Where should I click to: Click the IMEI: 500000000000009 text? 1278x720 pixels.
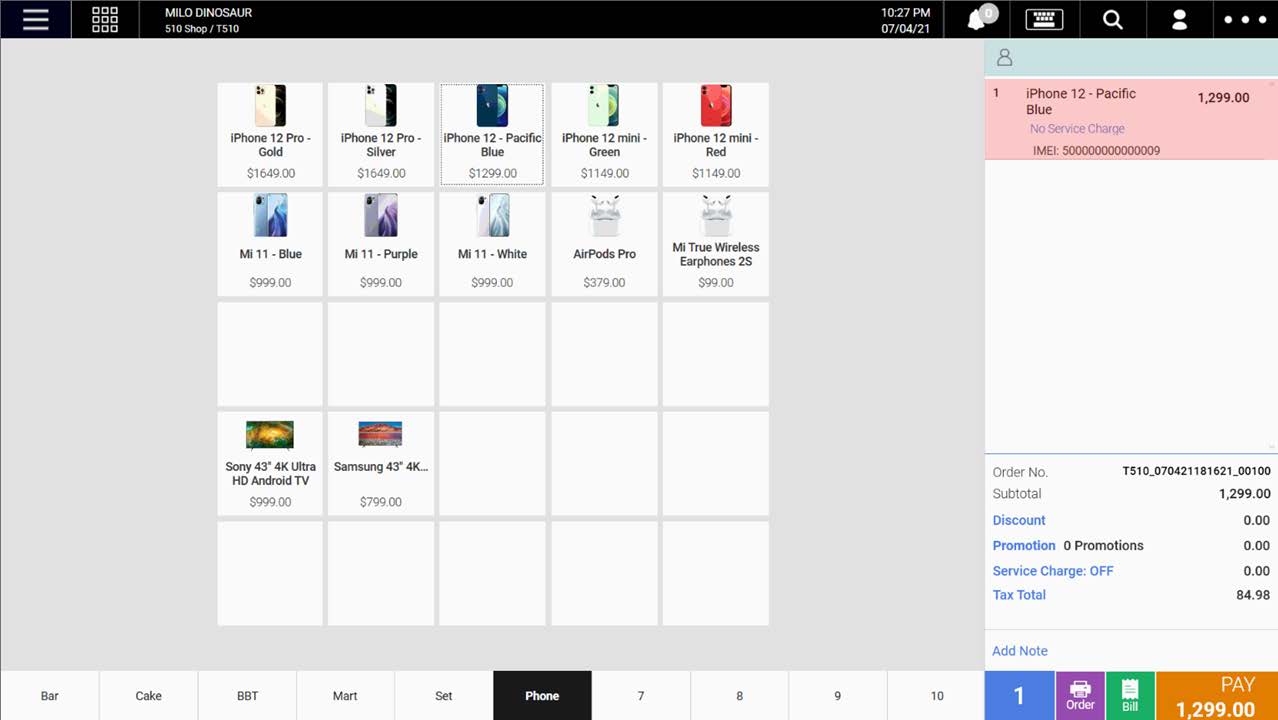1096,151
